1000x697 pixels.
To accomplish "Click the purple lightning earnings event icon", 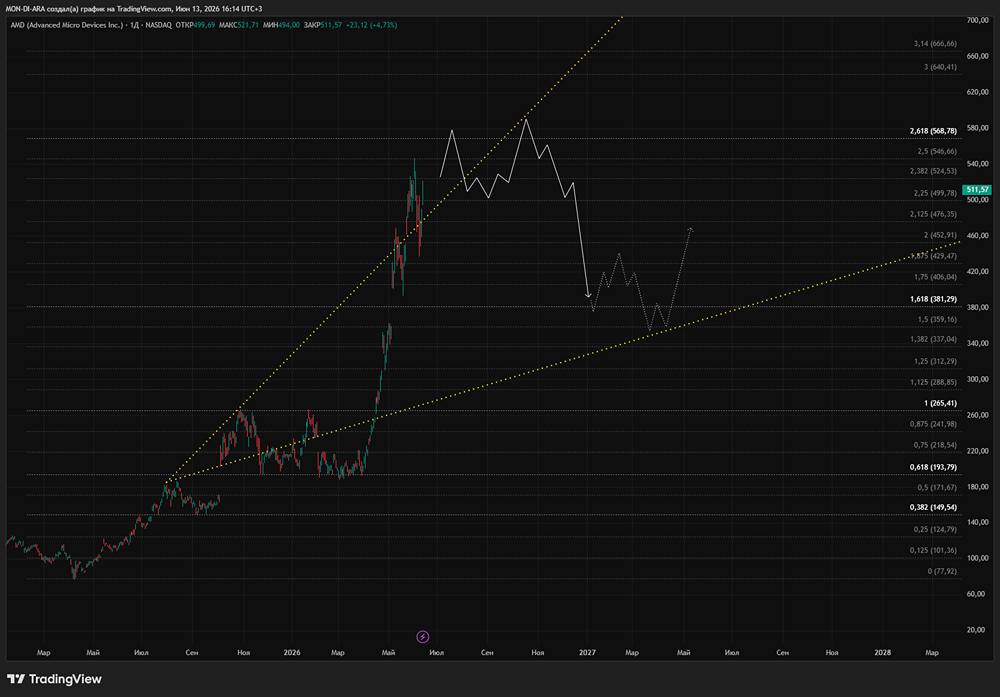I will click(422, 636).
